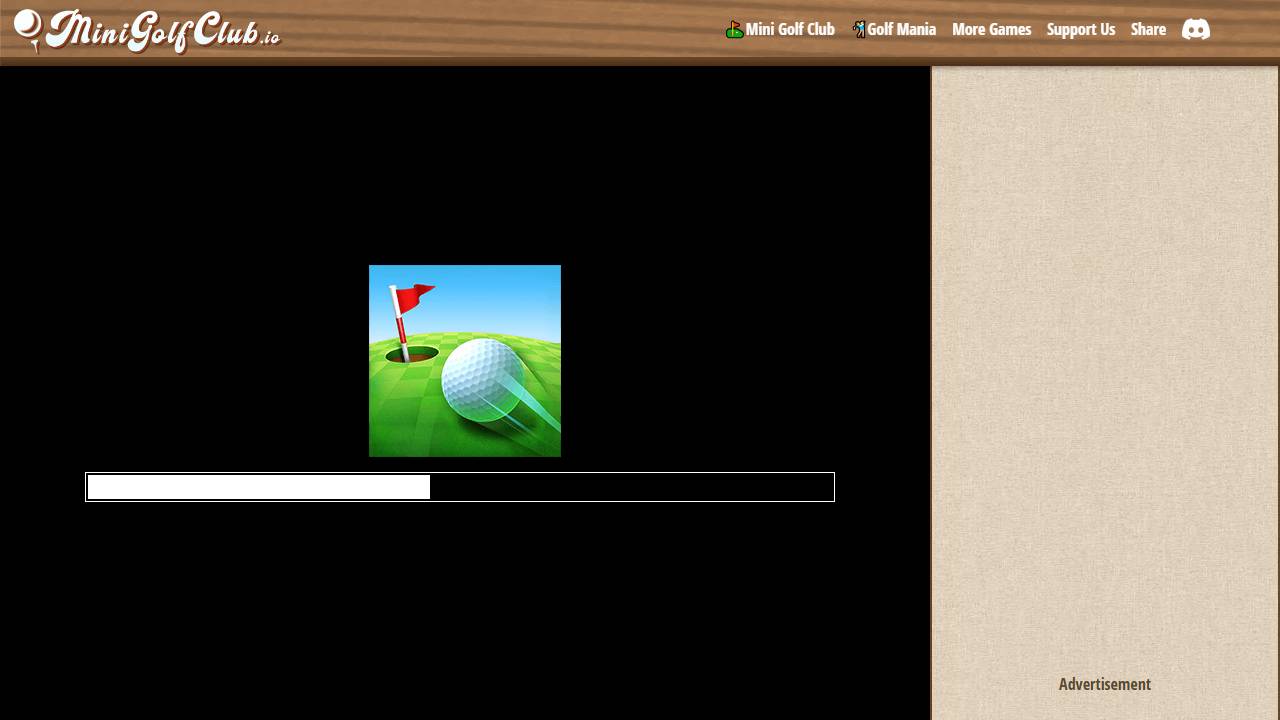Go to Support Us
This screenshot has height=720, width=1280.
(1081, 29)
